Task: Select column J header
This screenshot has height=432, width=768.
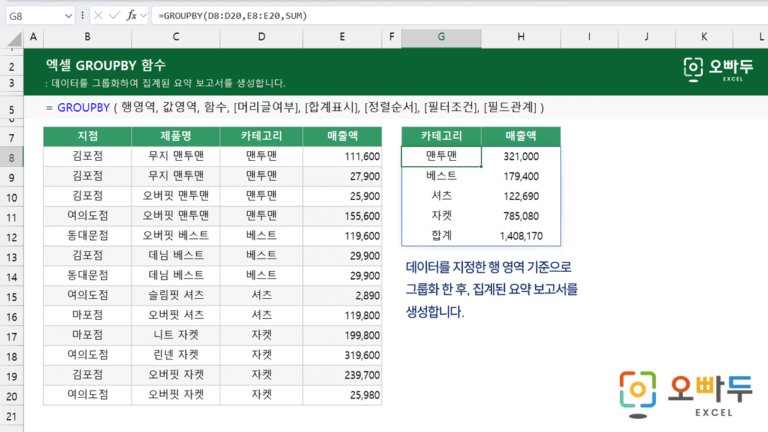Action: (x=647, y=37)
